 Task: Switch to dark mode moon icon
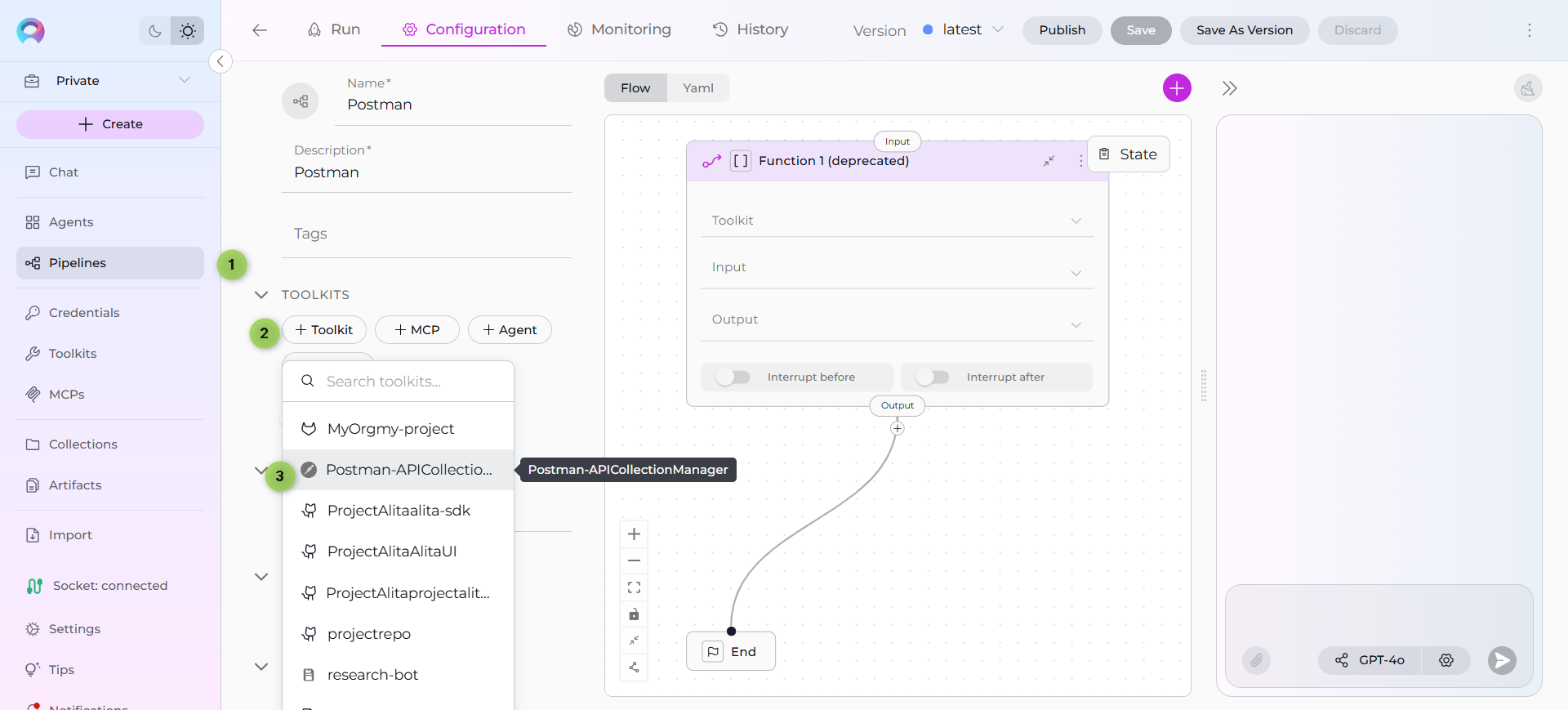(x=155, y=31)
